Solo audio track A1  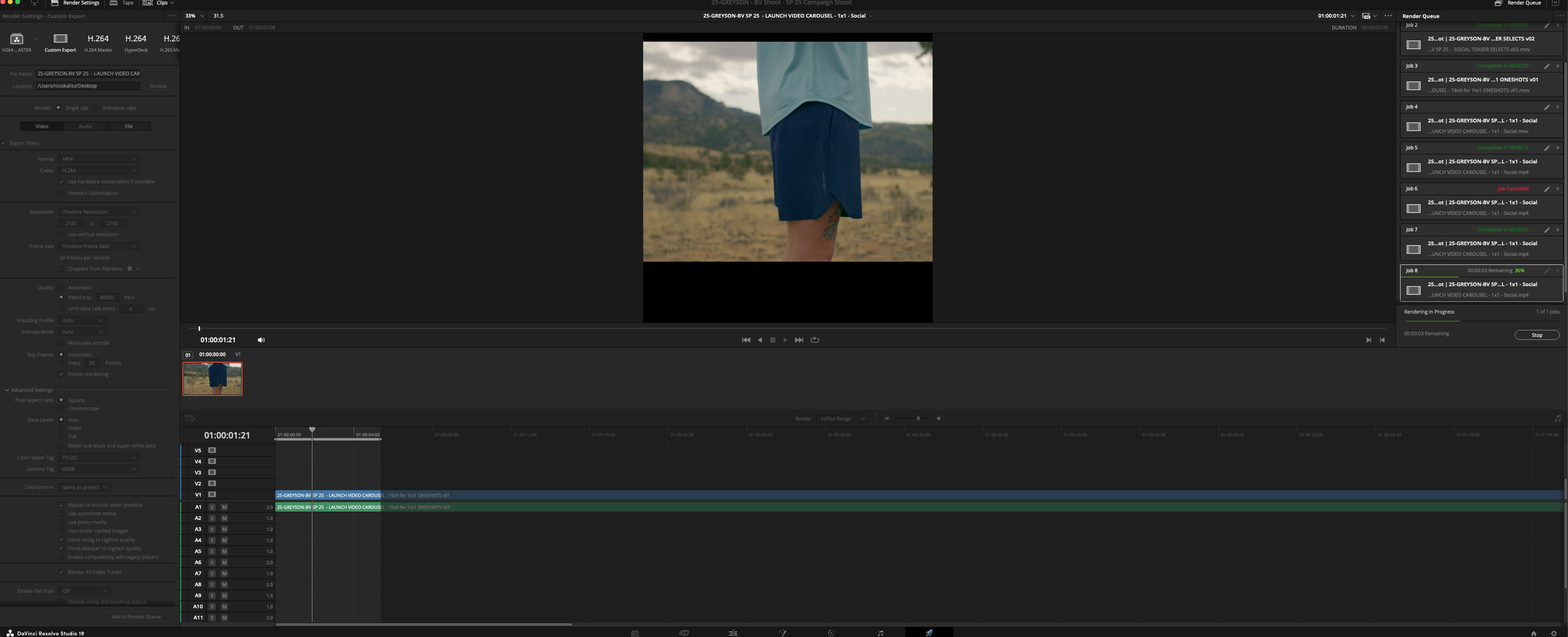pos(212,507)
